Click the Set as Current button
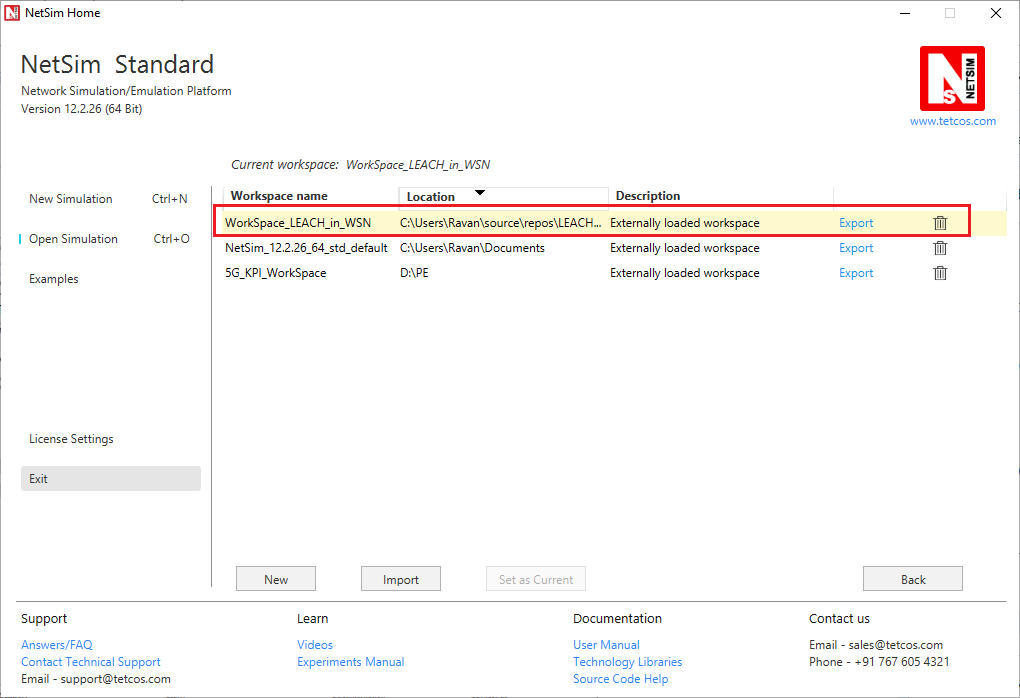1020x698 pixels. pyautogui.click(x=536, y=579)
